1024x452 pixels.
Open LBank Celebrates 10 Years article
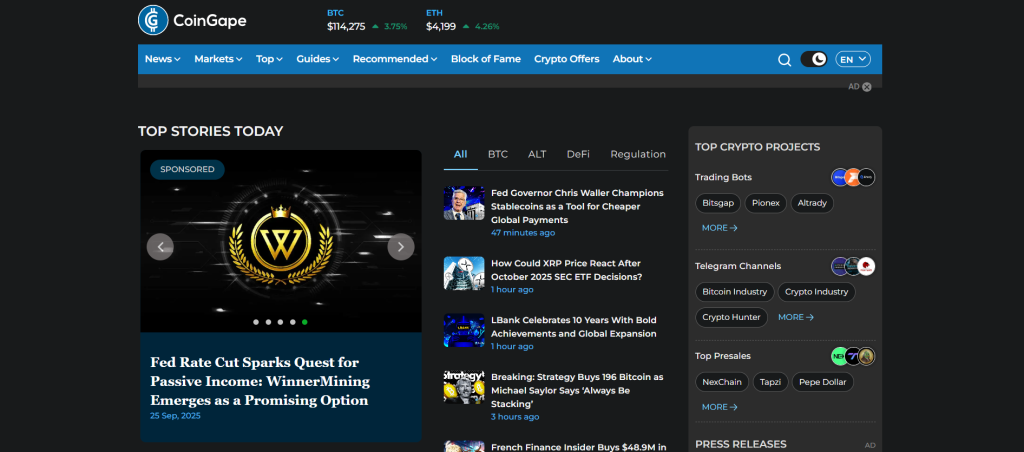[574, 327]
